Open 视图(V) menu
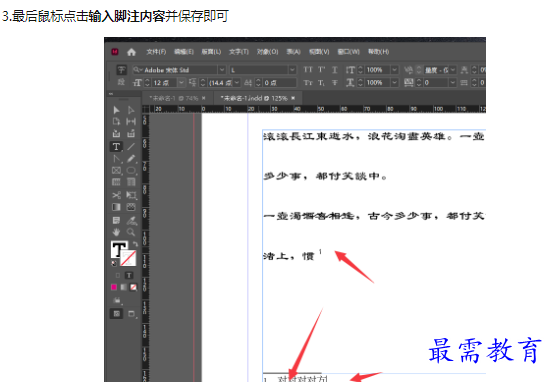550x382 pixels. pos(319,52)
